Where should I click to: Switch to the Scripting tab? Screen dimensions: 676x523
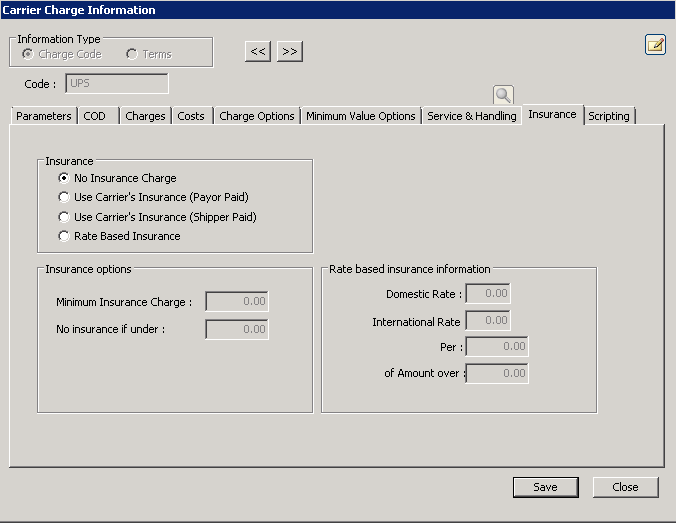(609, 116)
